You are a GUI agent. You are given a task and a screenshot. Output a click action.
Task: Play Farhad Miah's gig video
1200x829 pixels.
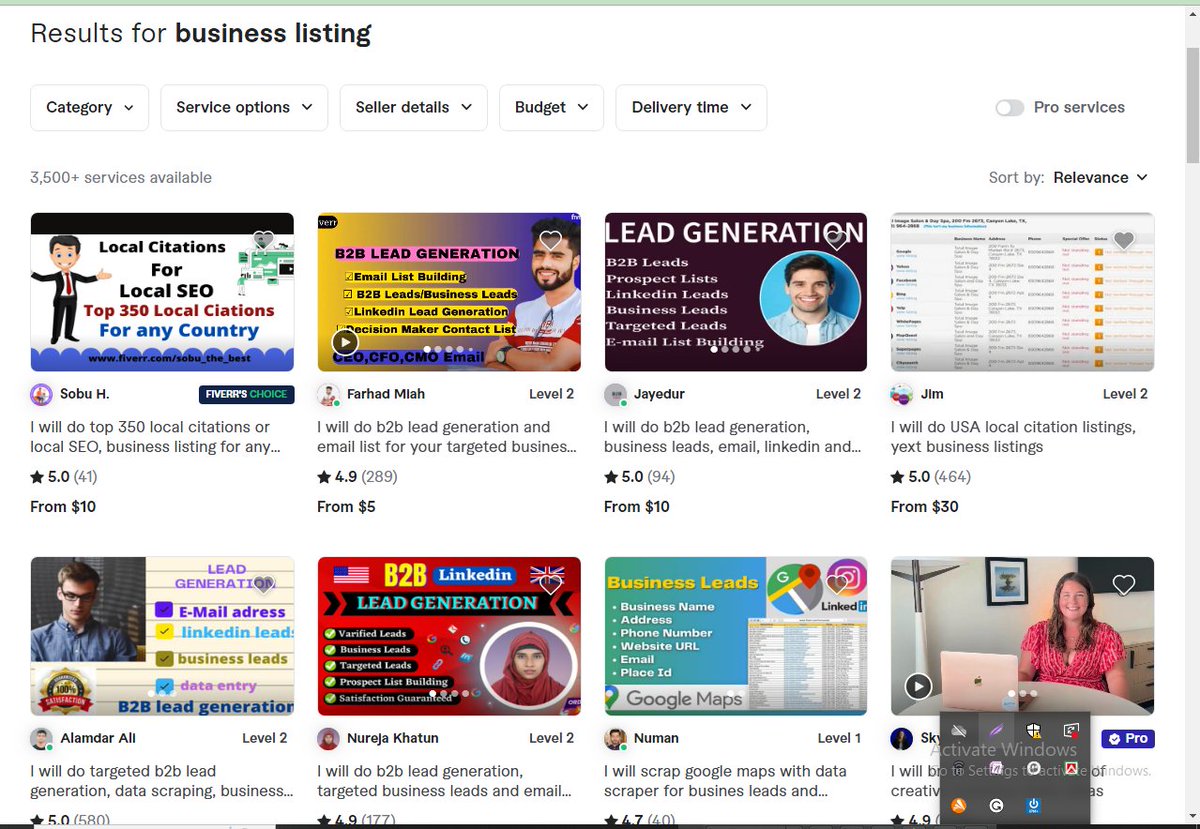345,342
